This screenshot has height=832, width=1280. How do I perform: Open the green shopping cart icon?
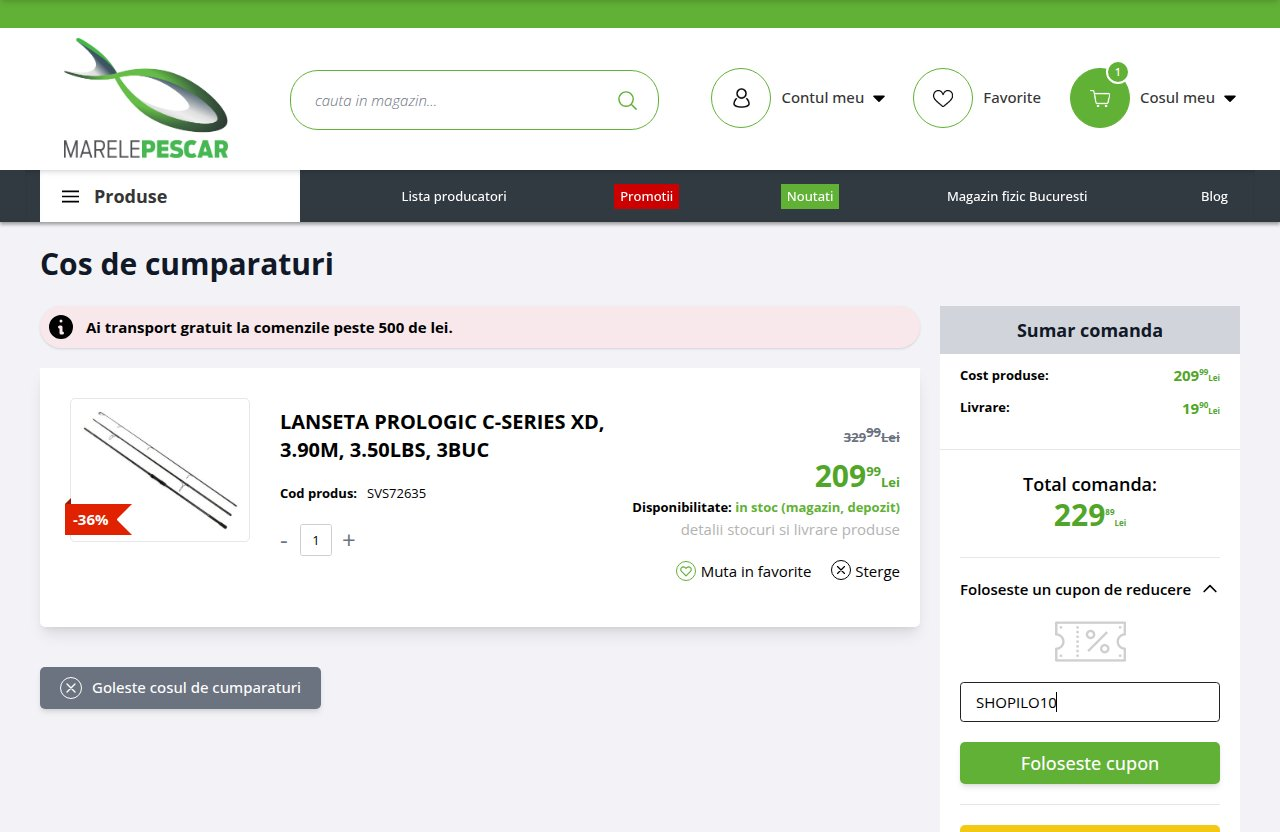point(1100,98)
